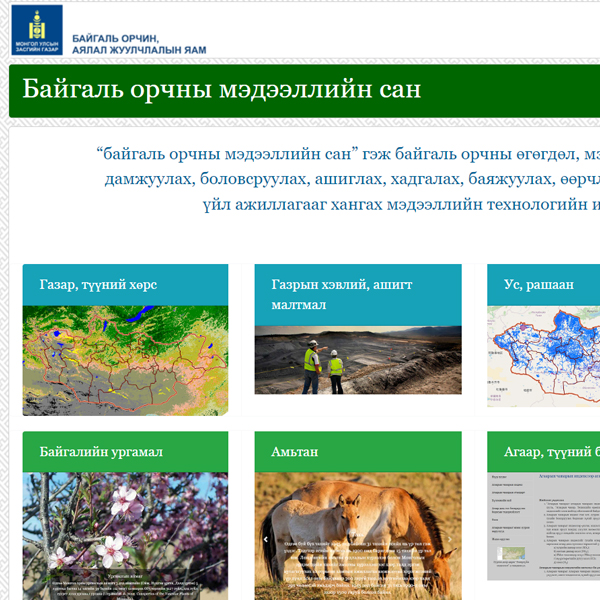Select the Газрын хэвлий, ашигт малтмал header
Screen dimensions: 600x600
(357, 295)
